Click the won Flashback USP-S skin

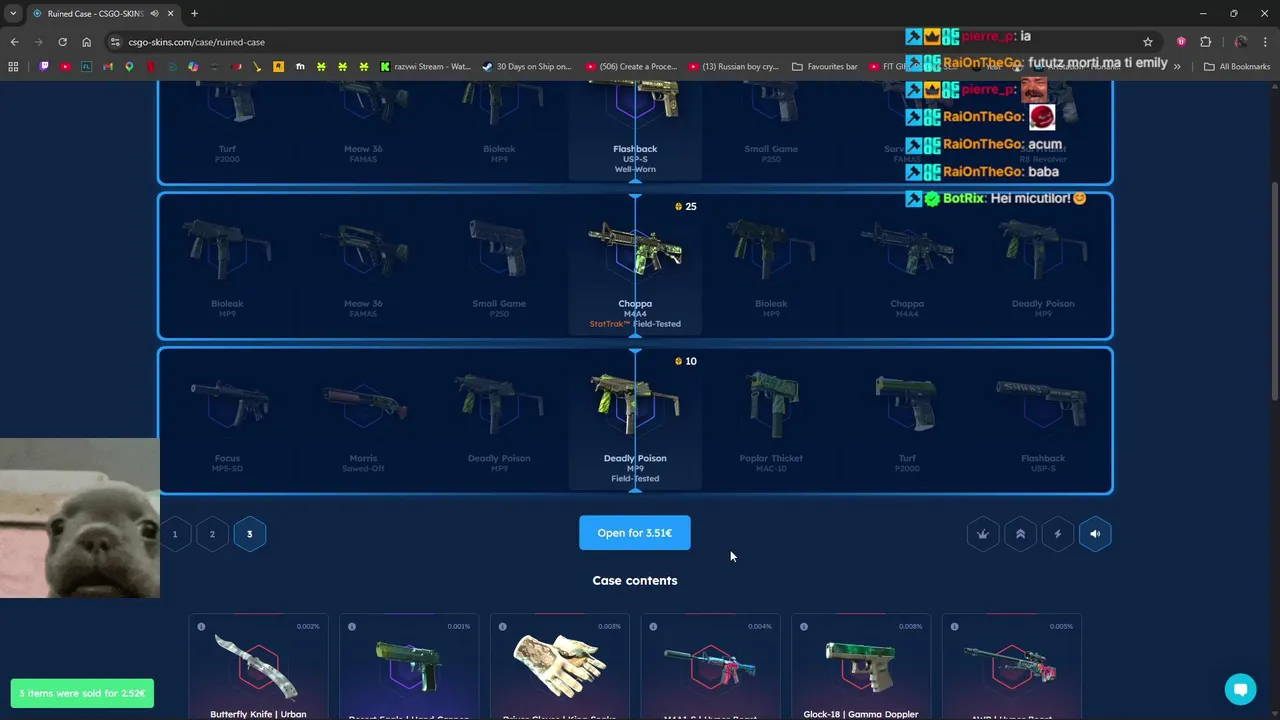point(635,100)
